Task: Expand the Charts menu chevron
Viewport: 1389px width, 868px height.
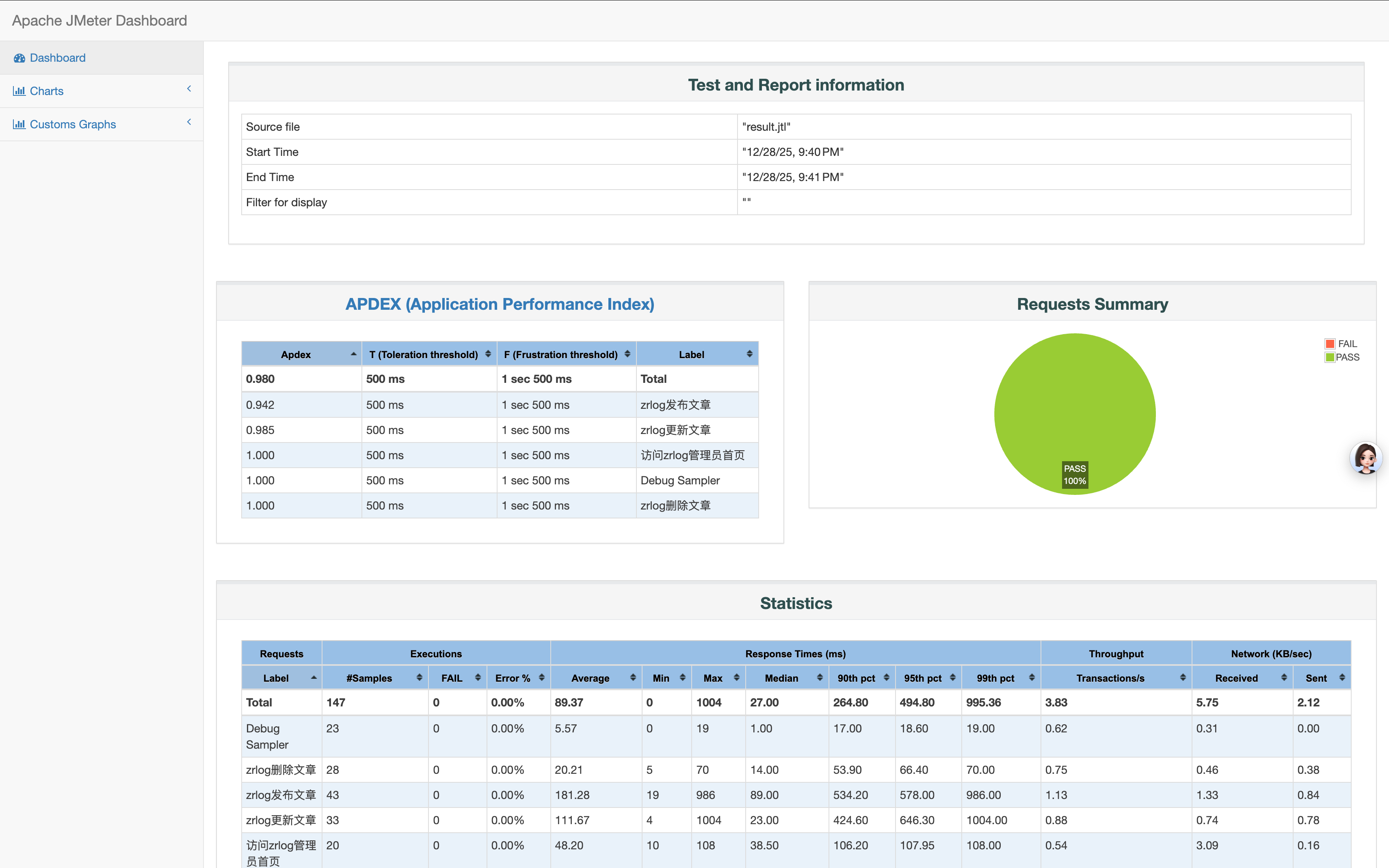Action: [x=189, y=89]
